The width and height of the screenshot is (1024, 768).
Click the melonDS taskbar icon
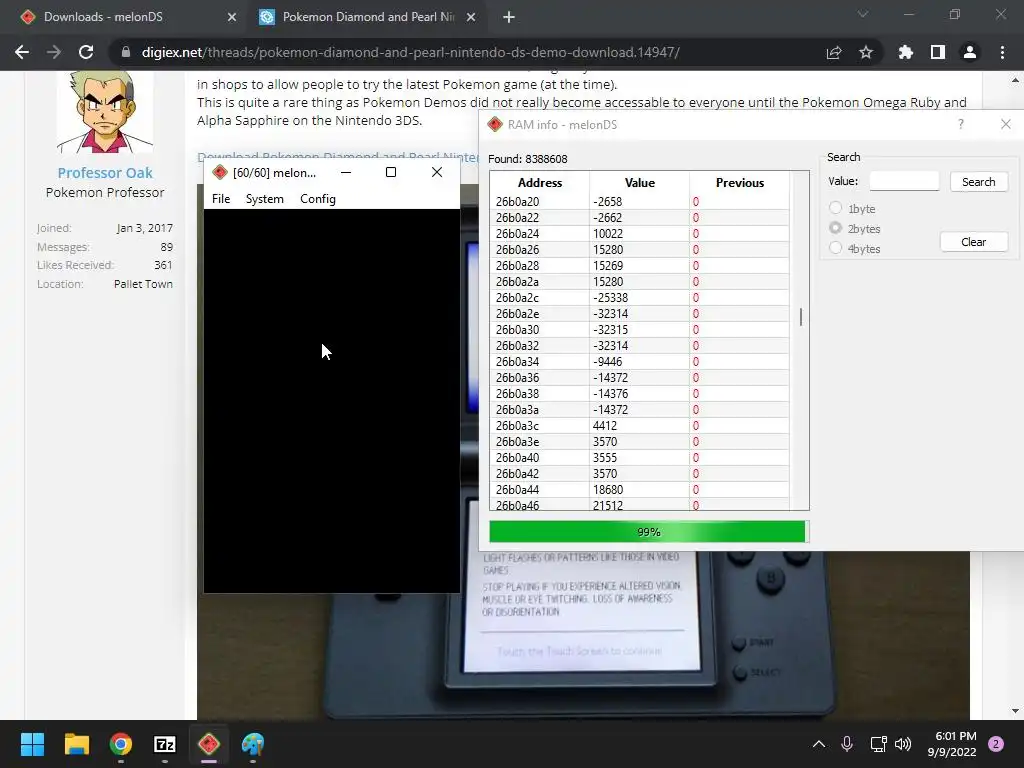point(209,744)
